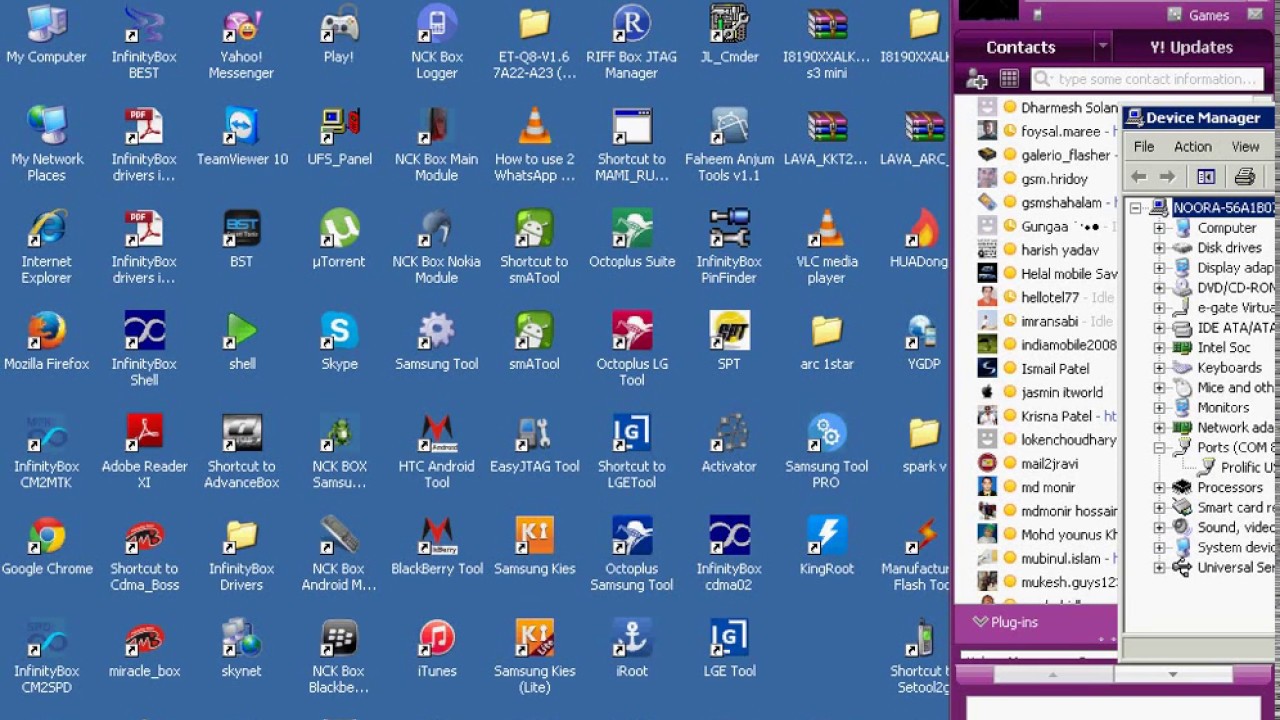This screenshot has height=720, width=1280.
Task: Select contact jasmin itworld
Action: (1061, 393)
